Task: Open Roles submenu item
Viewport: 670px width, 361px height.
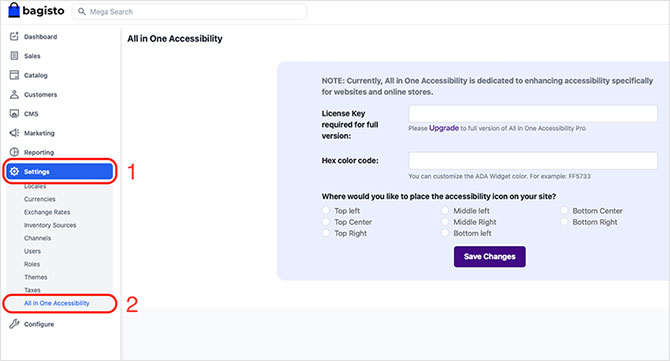Action: pyautogui.click(x=32, y=264)
